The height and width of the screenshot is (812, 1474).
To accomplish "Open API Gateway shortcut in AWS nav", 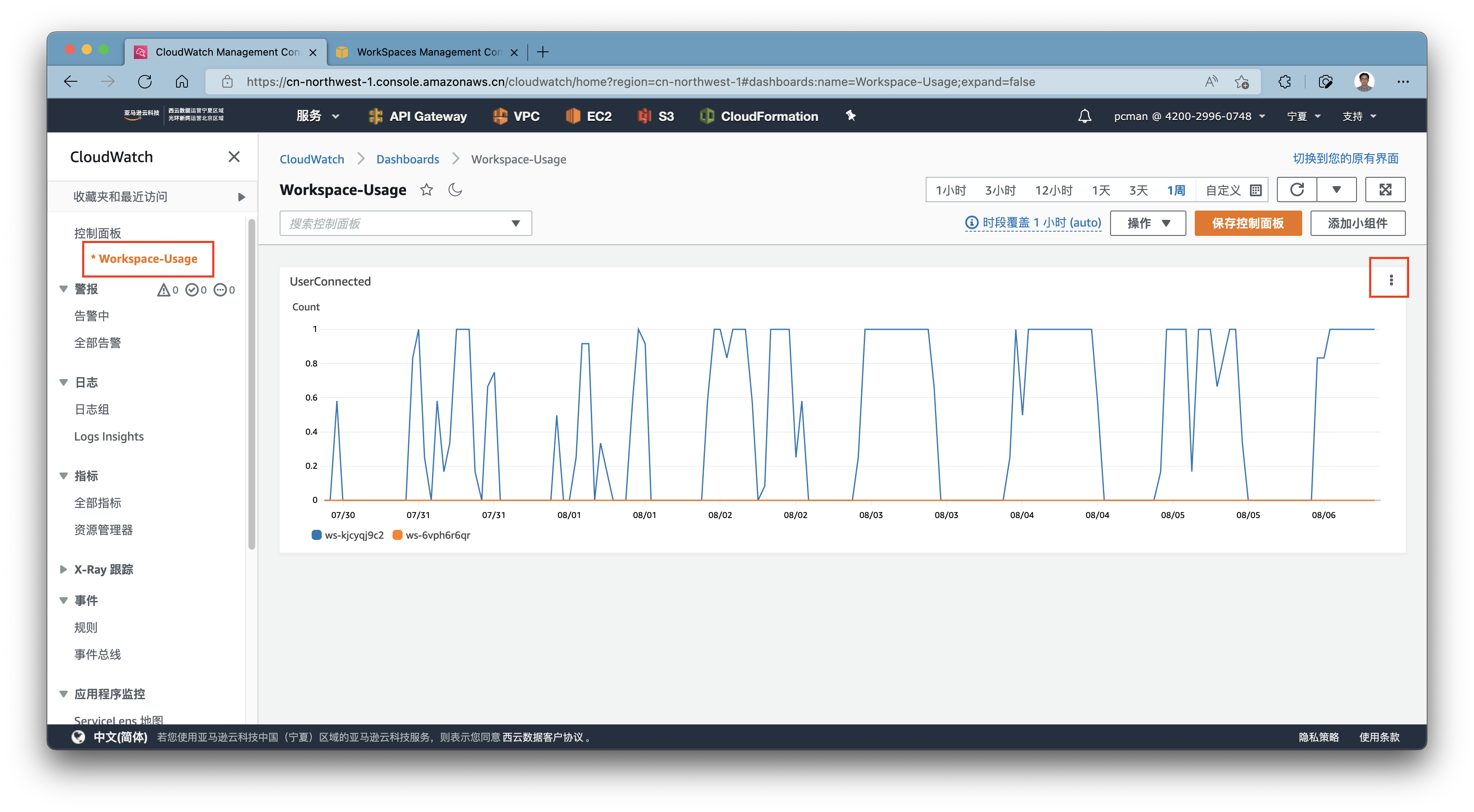I will (x=418, y=116).
